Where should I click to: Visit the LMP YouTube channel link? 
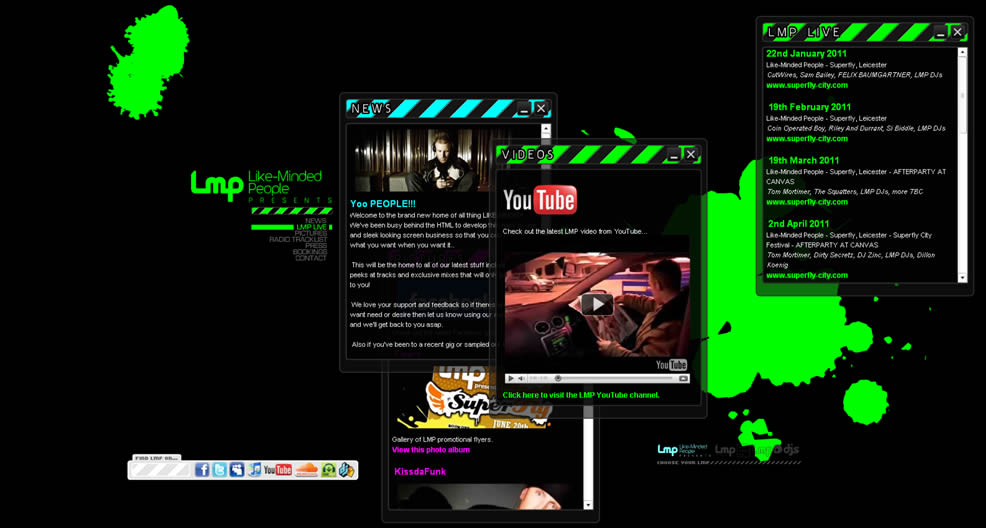coord(581,395)
